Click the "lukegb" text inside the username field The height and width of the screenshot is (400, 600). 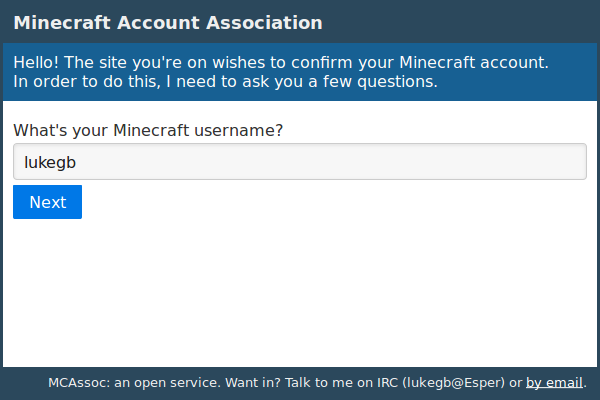[x=51, y=162]
